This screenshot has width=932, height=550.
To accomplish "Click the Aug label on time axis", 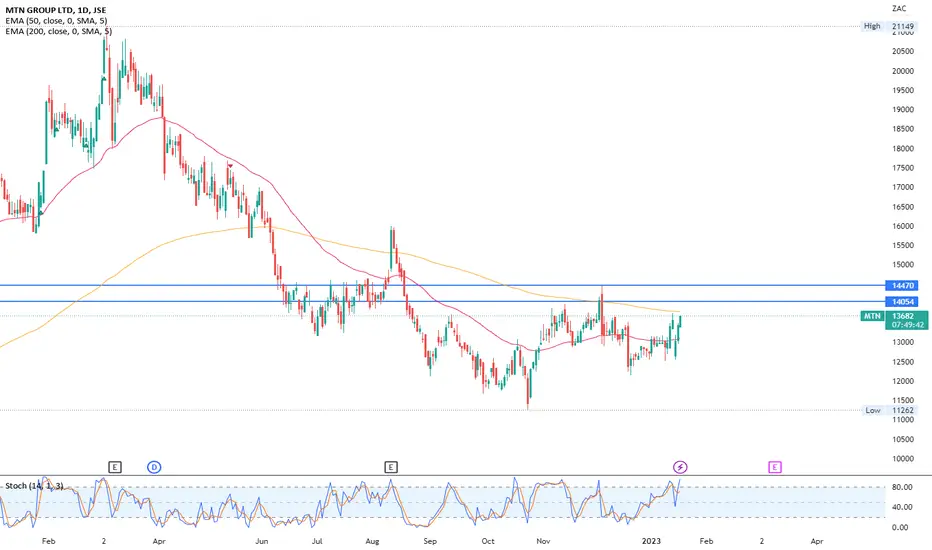I will 372,541.
